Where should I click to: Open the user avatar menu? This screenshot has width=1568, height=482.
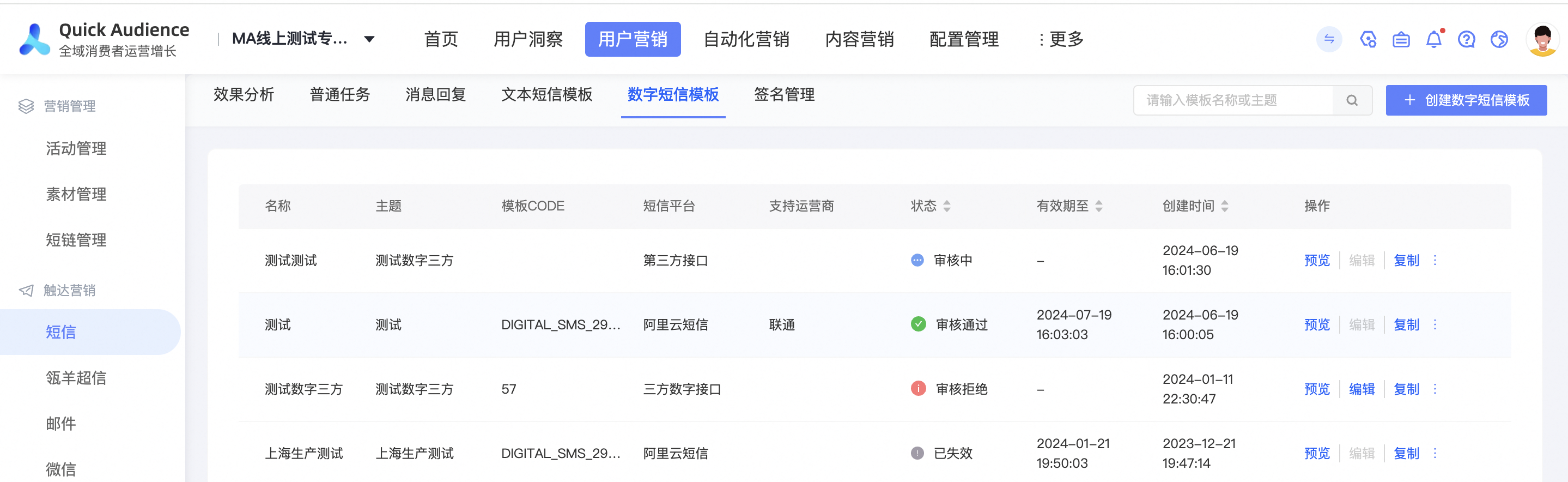pyautogui.click(x=1542, y=40)
